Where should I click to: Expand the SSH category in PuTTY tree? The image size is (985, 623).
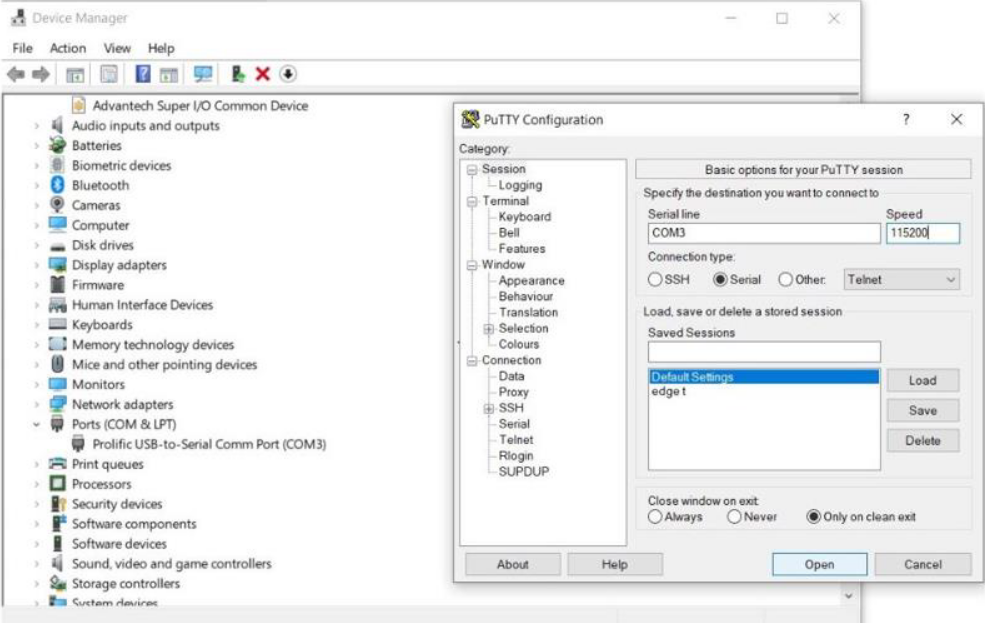tap(489, 408)
